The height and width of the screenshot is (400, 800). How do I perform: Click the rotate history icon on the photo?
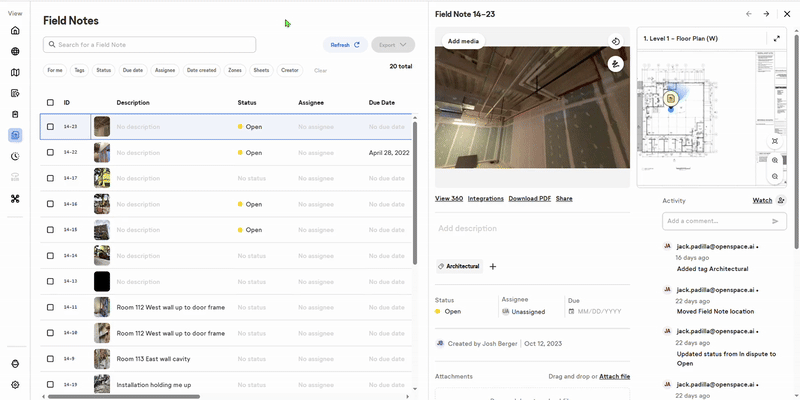point(616,42)
